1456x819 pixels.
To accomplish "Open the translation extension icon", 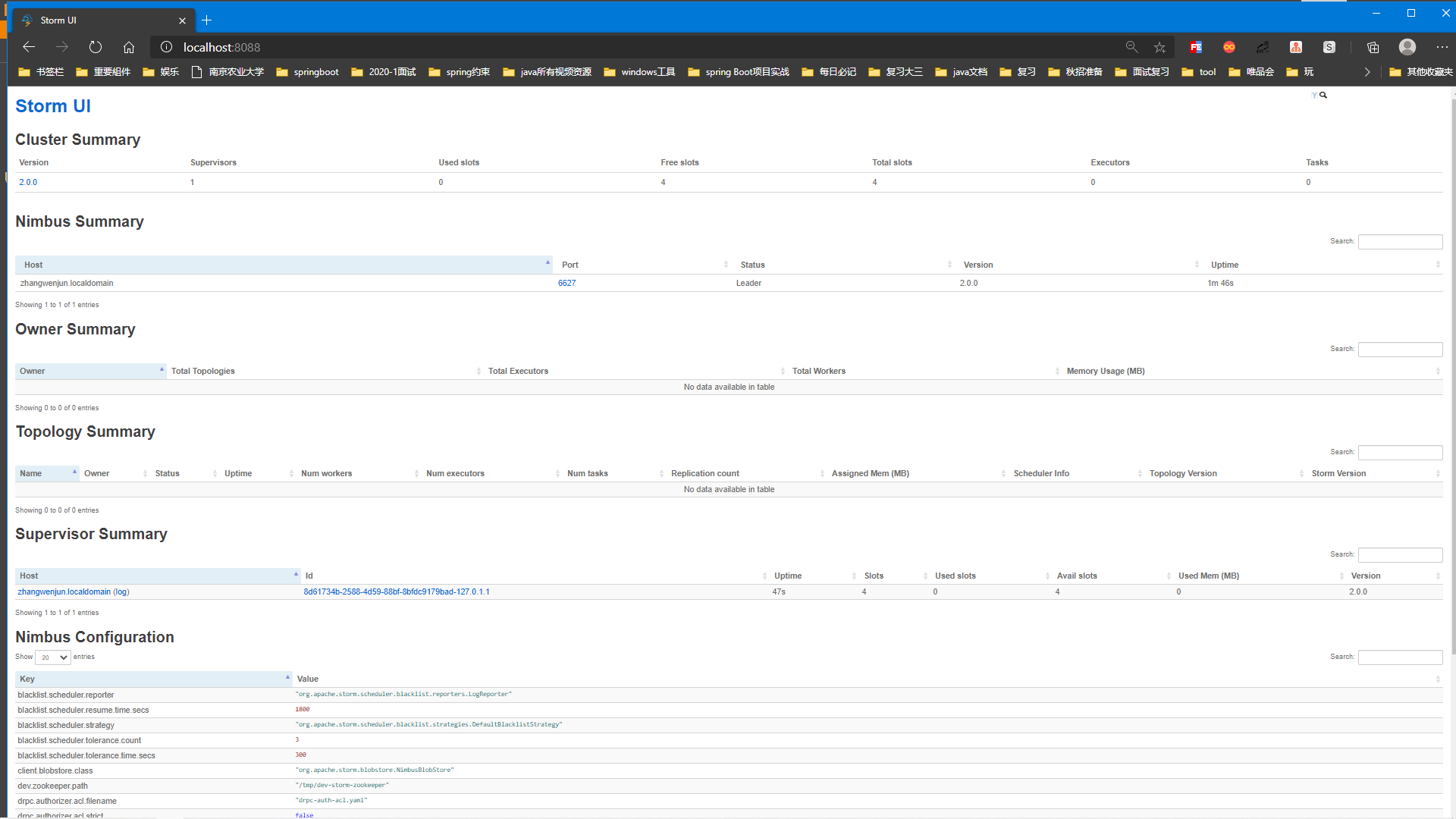I will coord(1263,47).
